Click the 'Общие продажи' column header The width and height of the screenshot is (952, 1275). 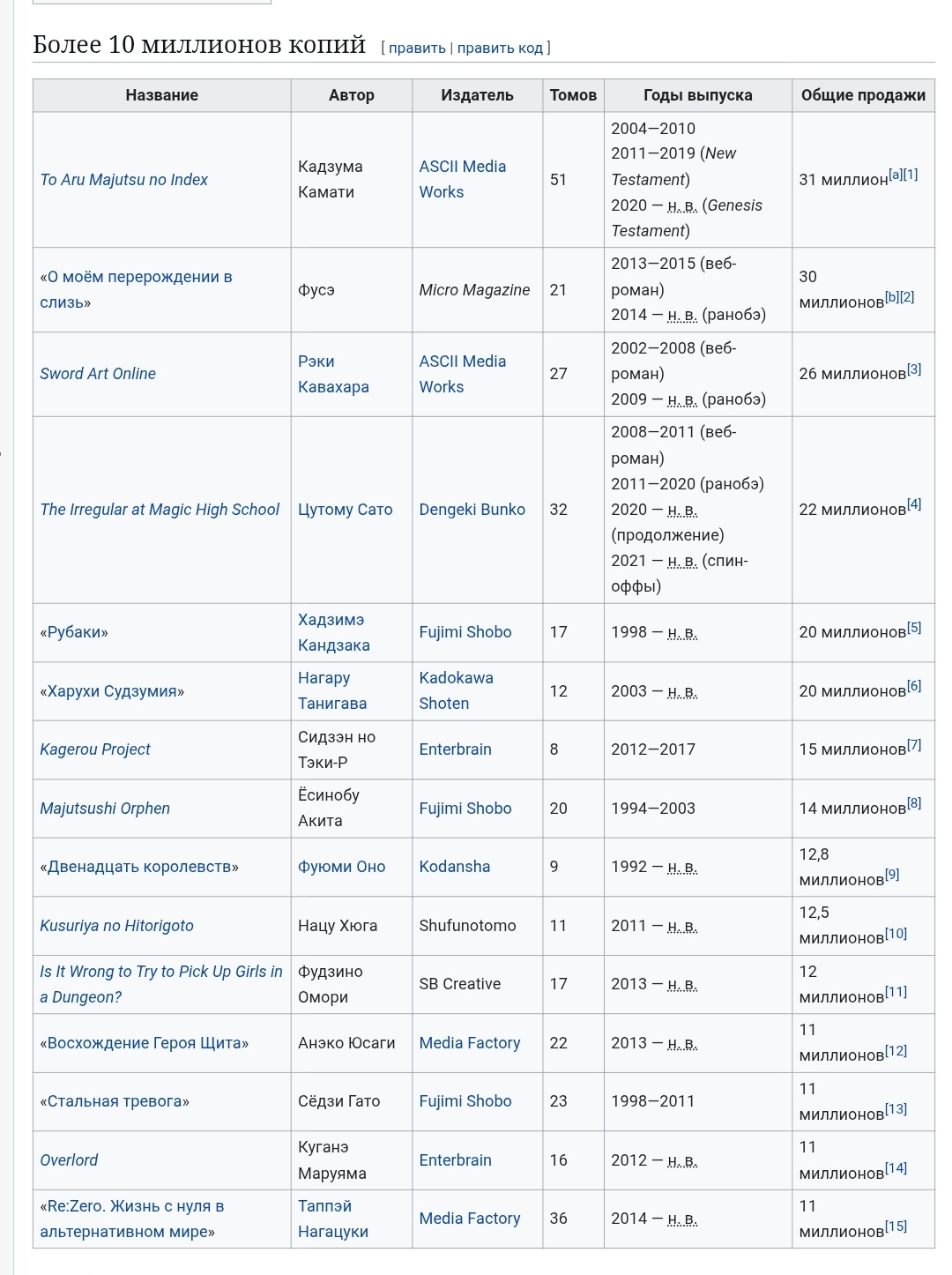pos(863,95)
